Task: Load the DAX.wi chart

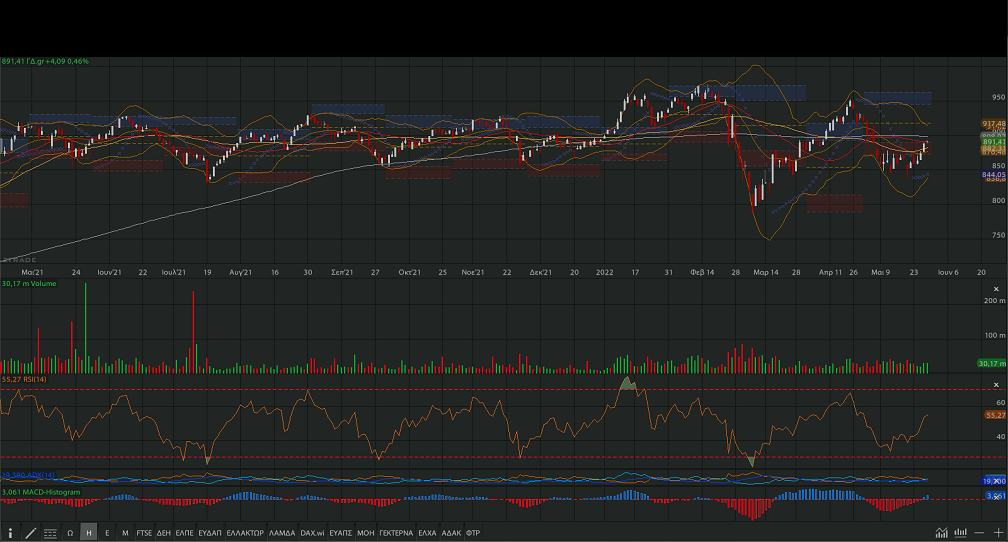Action: click(312, 533)
